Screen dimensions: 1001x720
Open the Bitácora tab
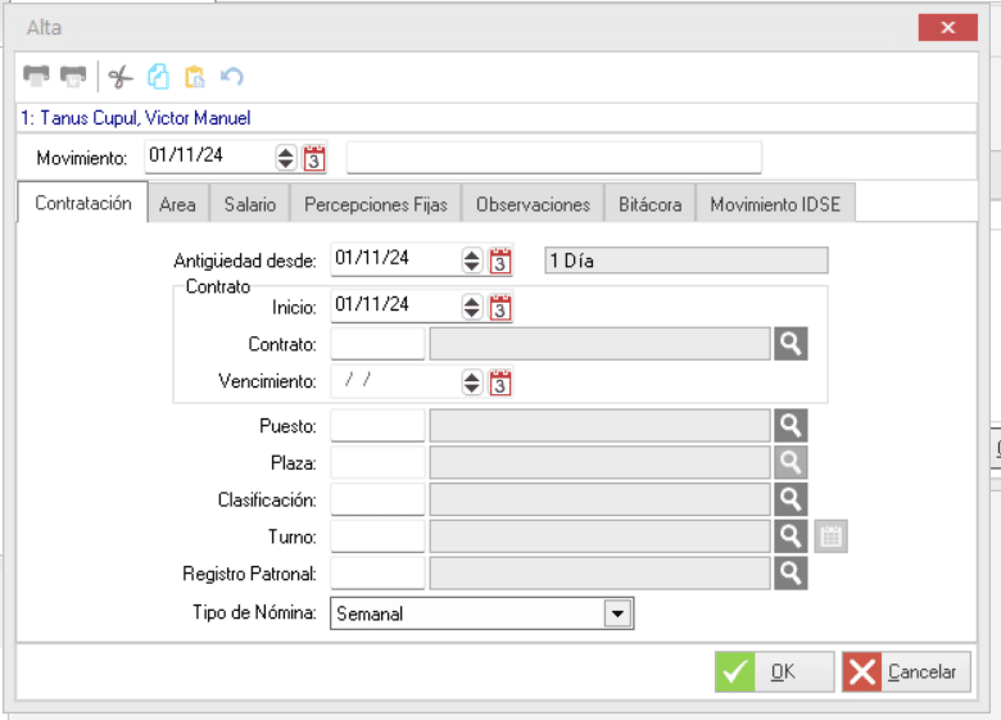pos(655,202)
